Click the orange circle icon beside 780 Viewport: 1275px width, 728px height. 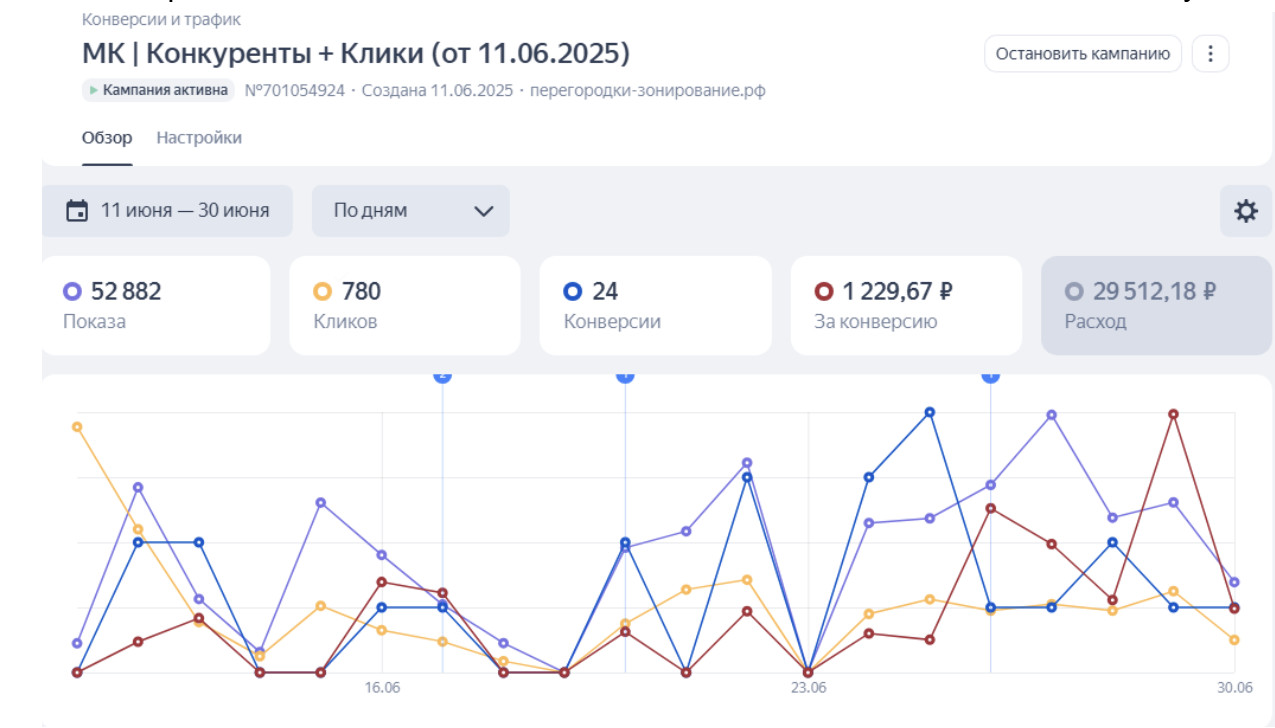tap(322, 291)
